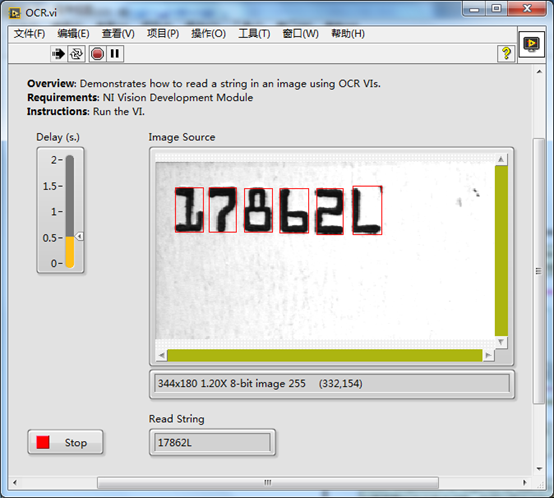Click the Run Continuously icon
Image resolution: width=554 pixels, height=498 pixels.
point(76,54)
